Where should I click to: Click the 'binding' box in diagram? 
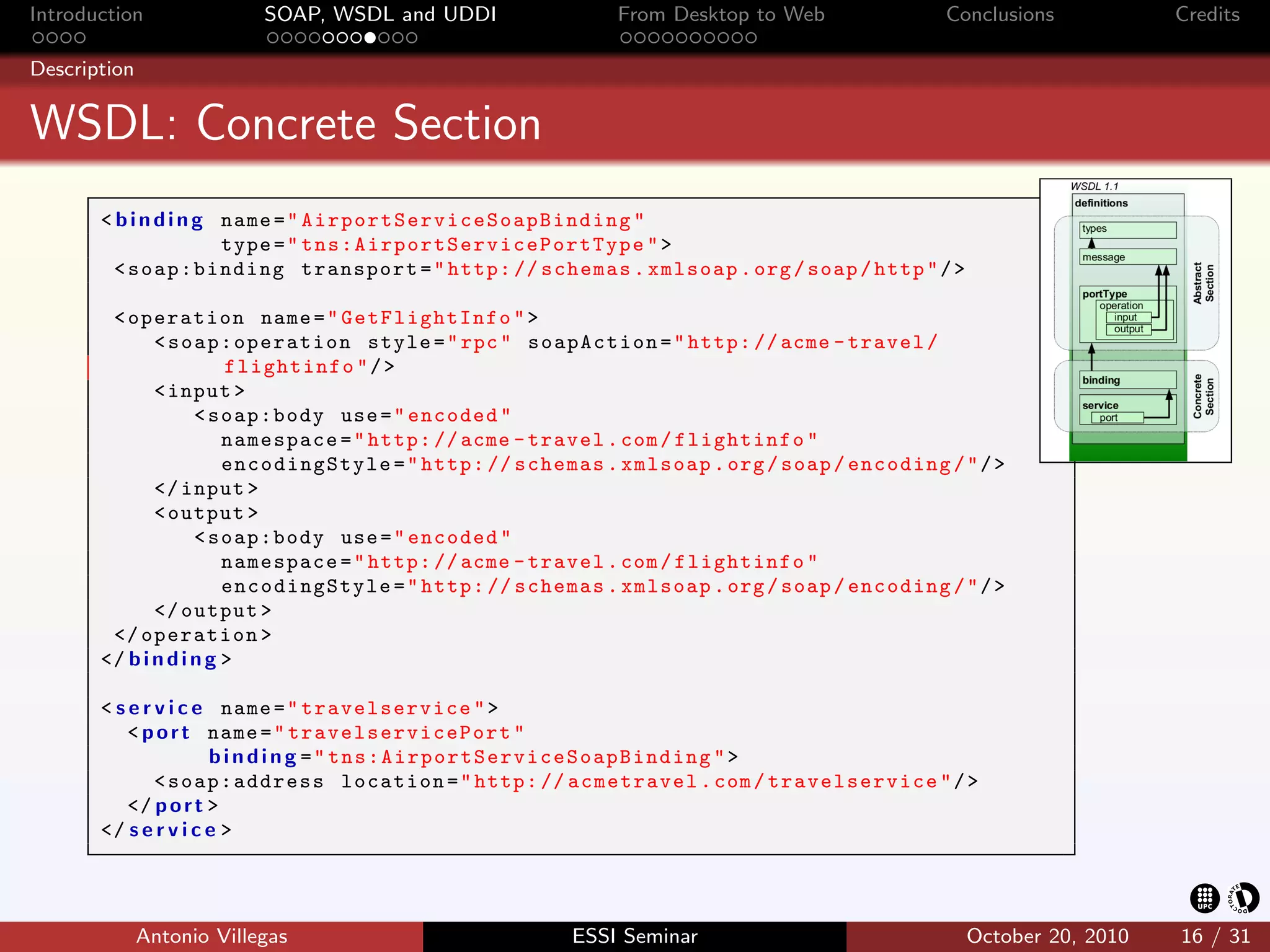(1127, 380)
